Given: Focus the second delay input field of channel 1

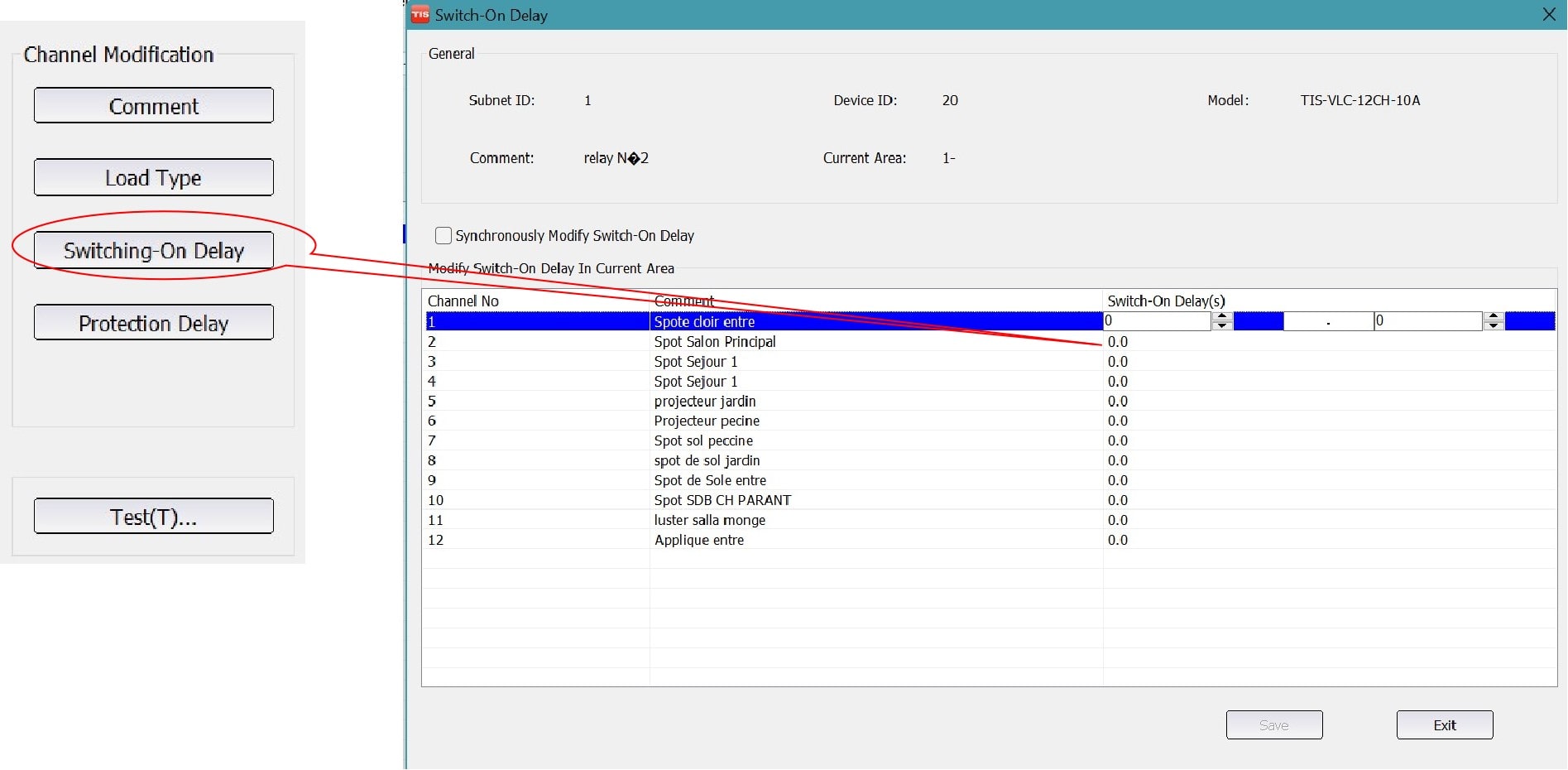Looking at the screenshot, I should [x=1428, y=321].
